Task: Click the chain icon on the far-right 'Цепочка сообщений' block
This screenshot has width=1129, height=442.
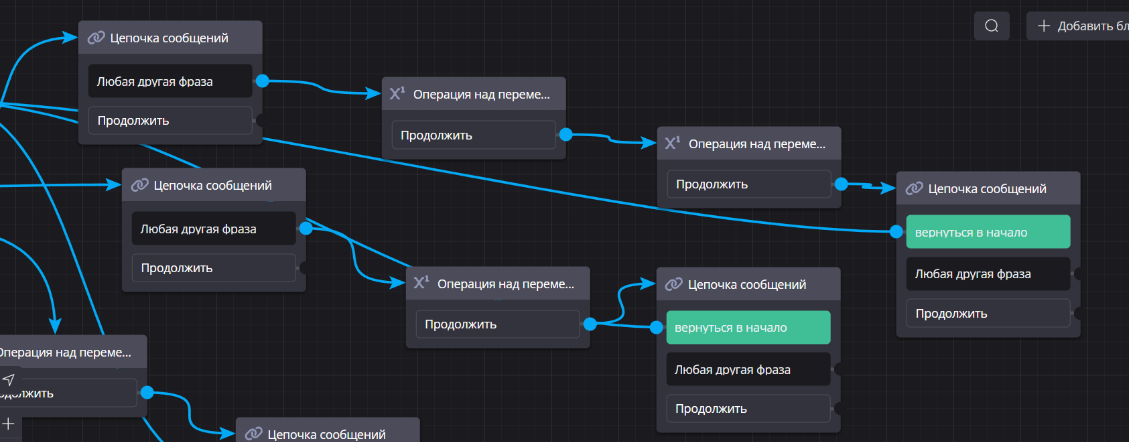Action: (x=914, y=188)
